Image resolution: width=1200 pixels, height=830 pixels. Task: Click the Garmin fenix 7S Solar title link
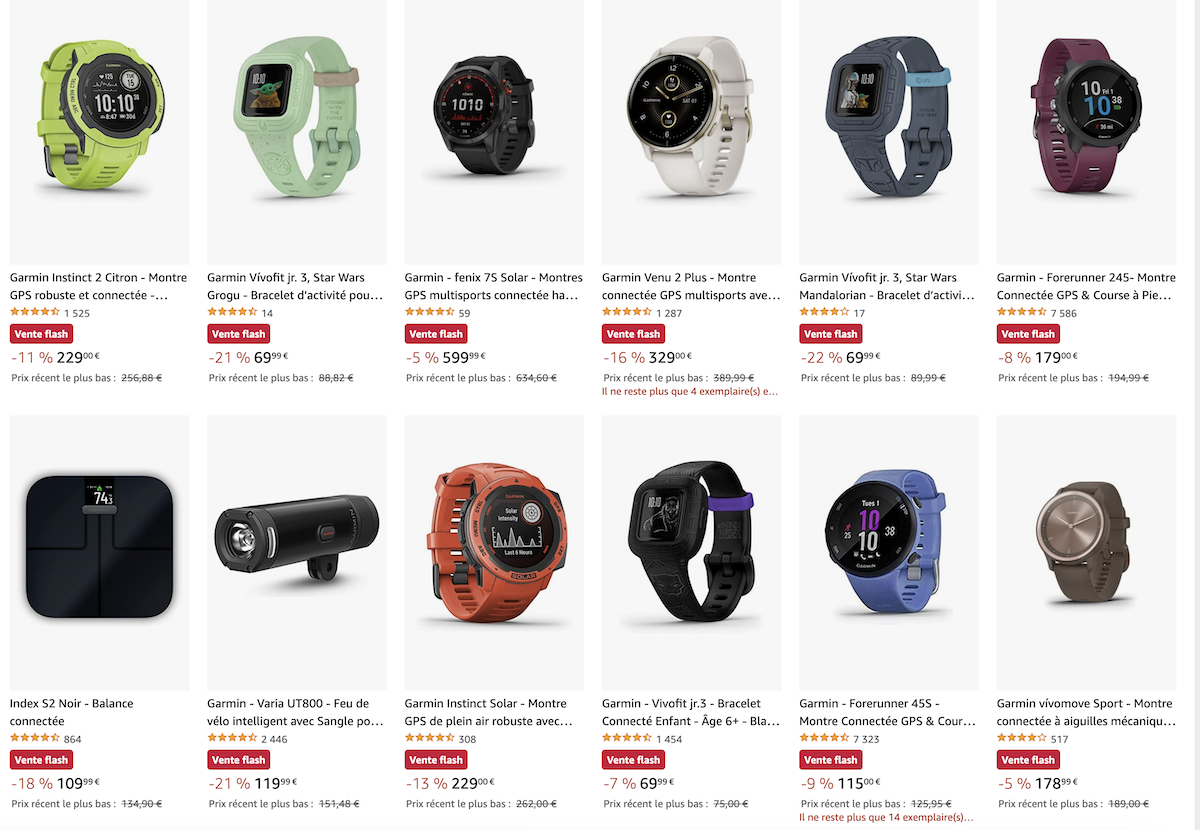[494, 286]
